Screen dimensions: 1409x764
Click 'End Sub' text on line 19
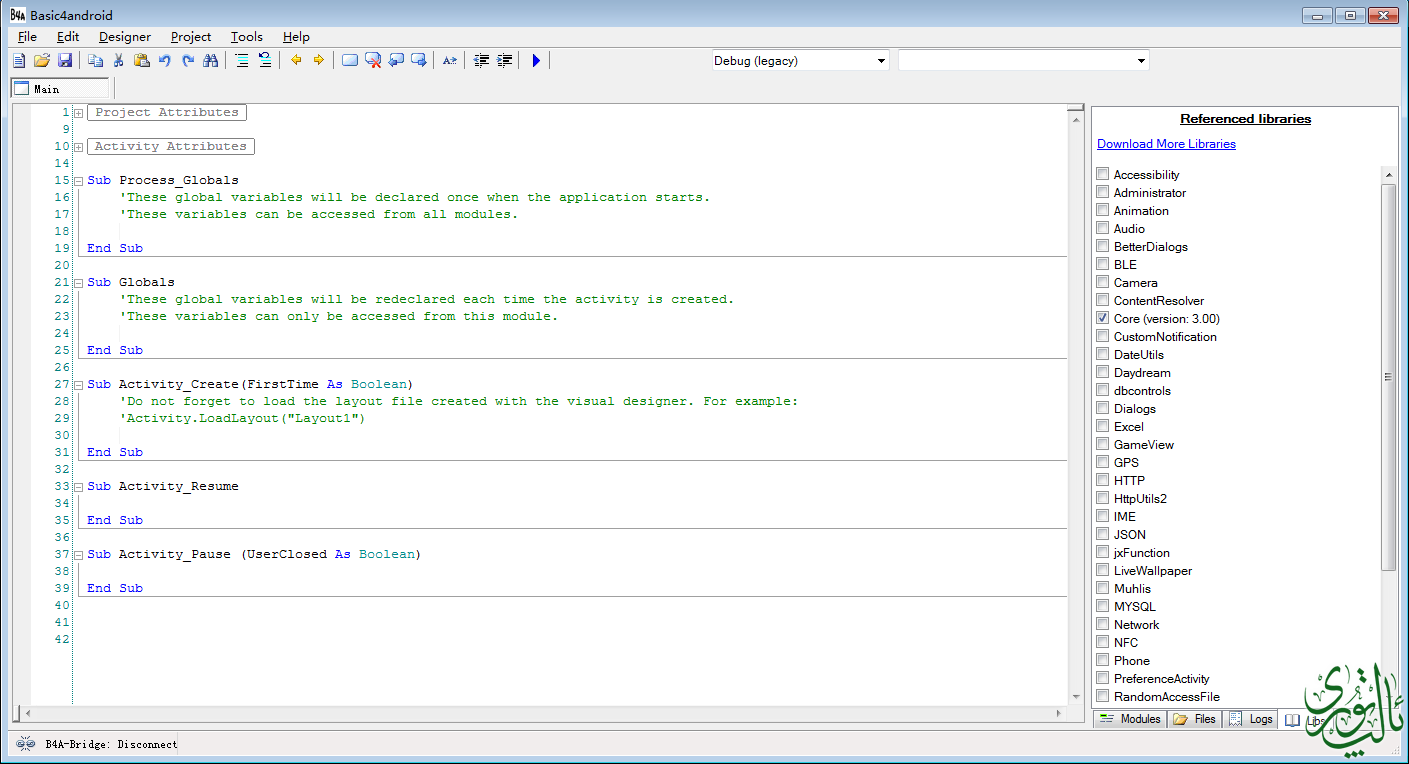click(x=115, y=248)
